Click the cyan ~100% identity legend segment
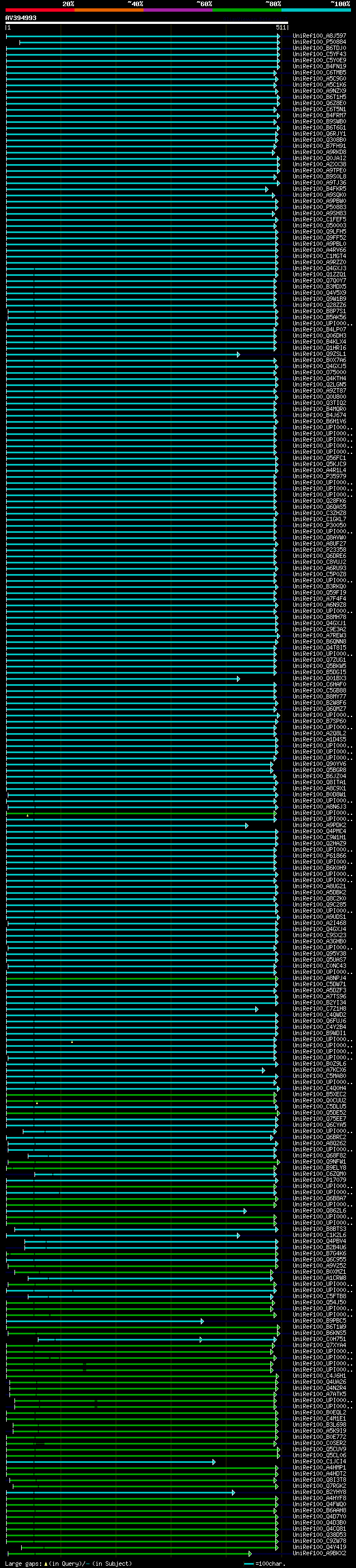The width and height of the screenshot is (356, 1568). (x=316, y=10)
